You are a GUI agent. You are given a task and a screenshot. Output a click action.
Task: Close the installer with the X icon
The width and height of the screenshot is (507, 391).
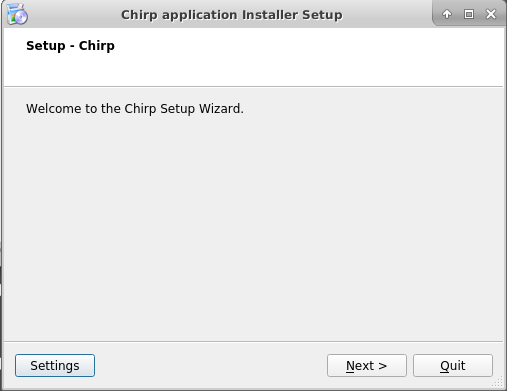(491, 14)
